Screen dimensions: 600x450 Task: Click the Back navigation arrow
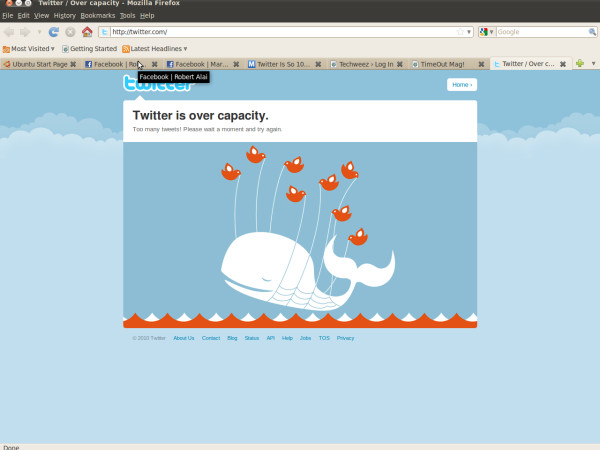click(9, 32)
